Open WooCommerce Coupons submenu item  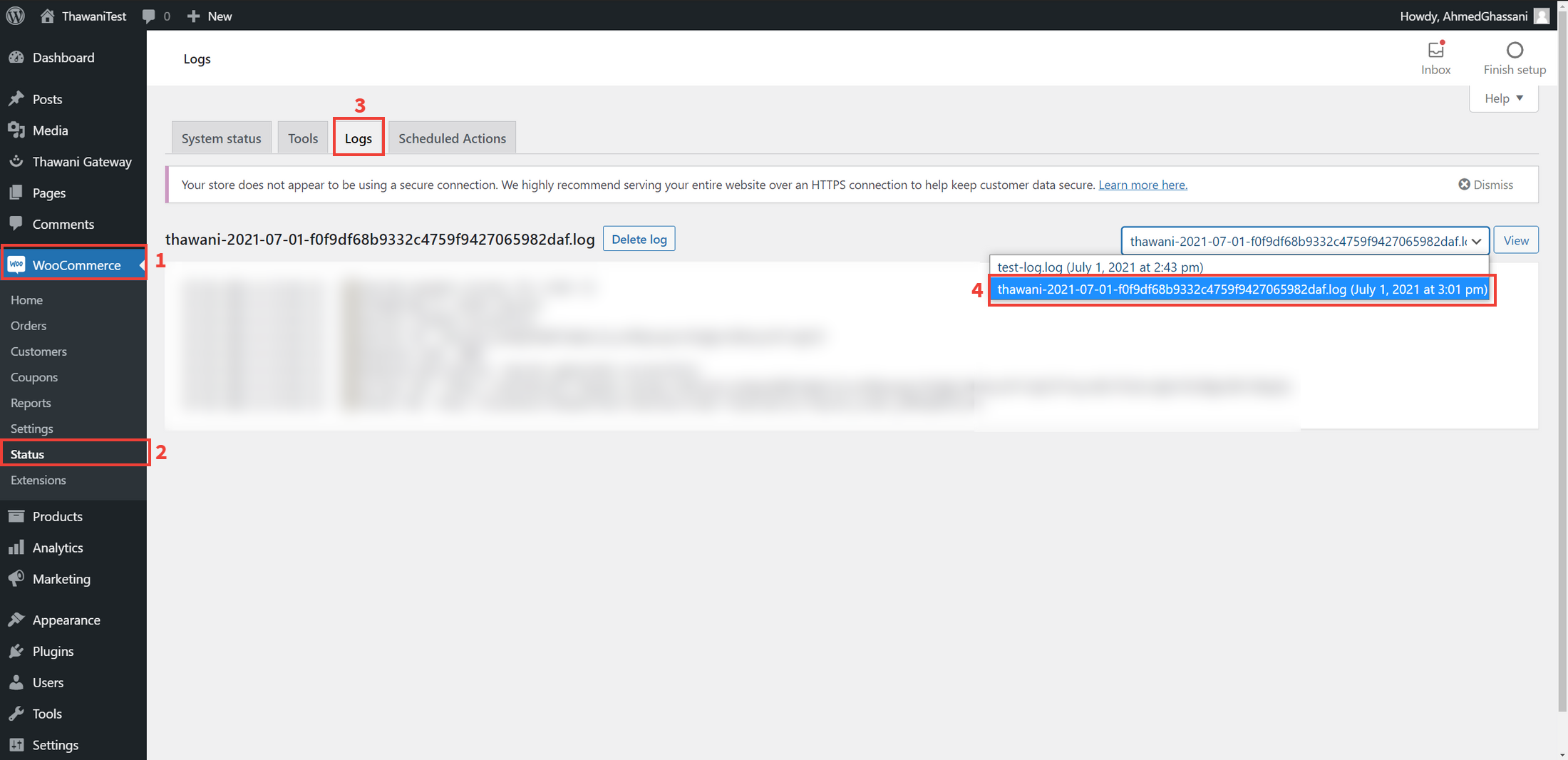(34, 377)
